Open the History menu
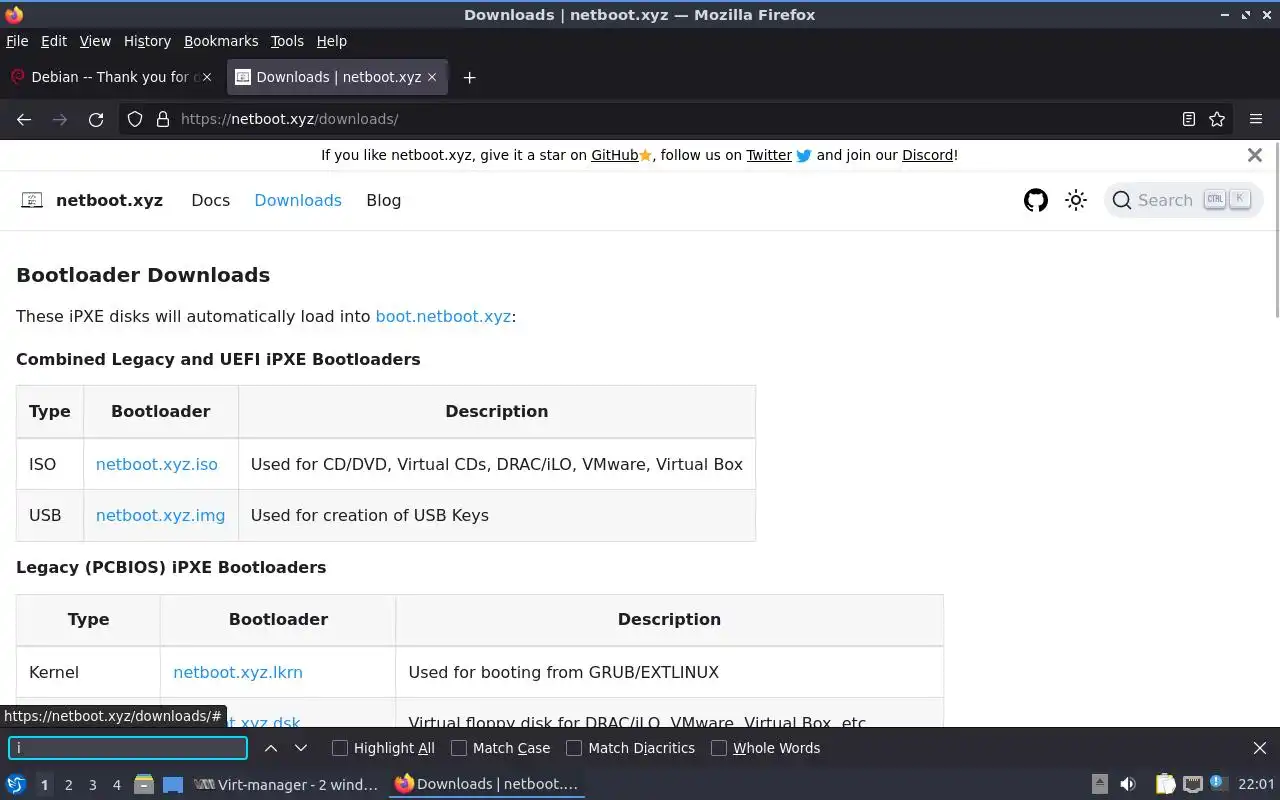The width and height of the screenshot is (1280, 800). pos(147,41)
